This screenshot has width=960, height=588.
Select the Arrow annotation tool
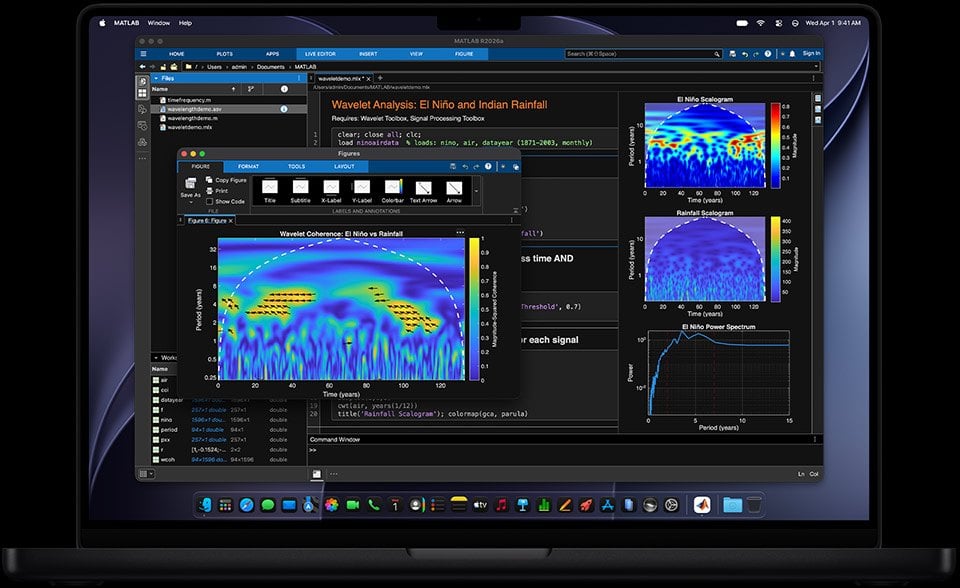click(454, 190)
